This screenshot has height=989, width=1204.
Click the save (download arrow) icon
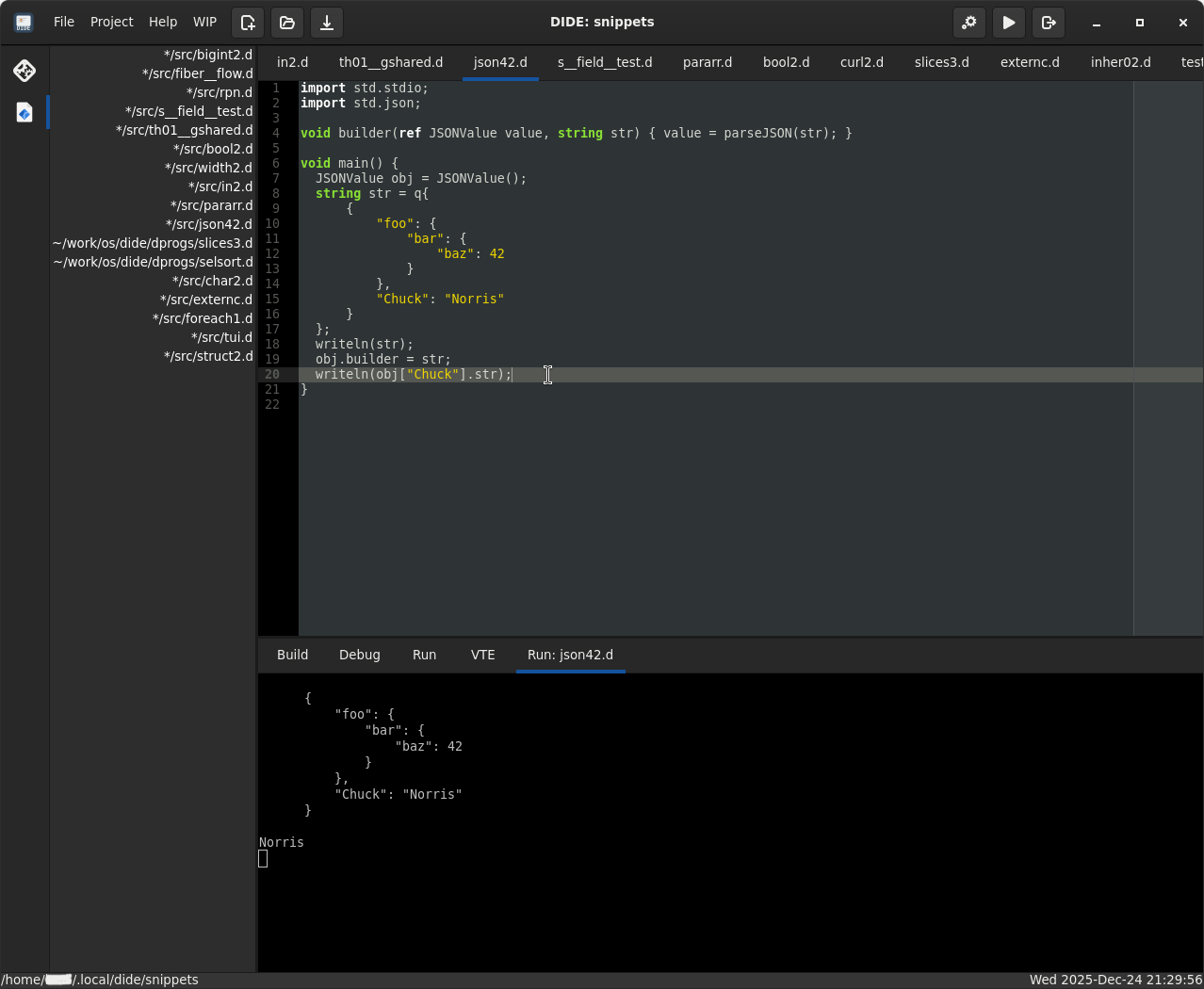(x=327, y=23)
